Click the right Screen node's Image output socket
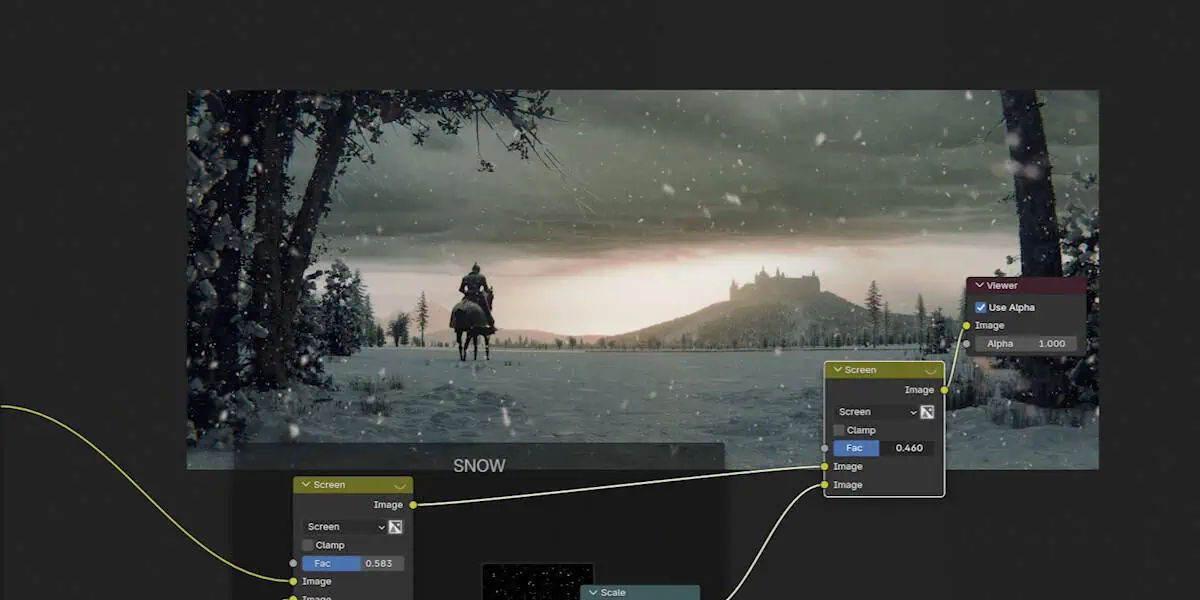This screenshot has width=1200, height=600. (944, 390)
